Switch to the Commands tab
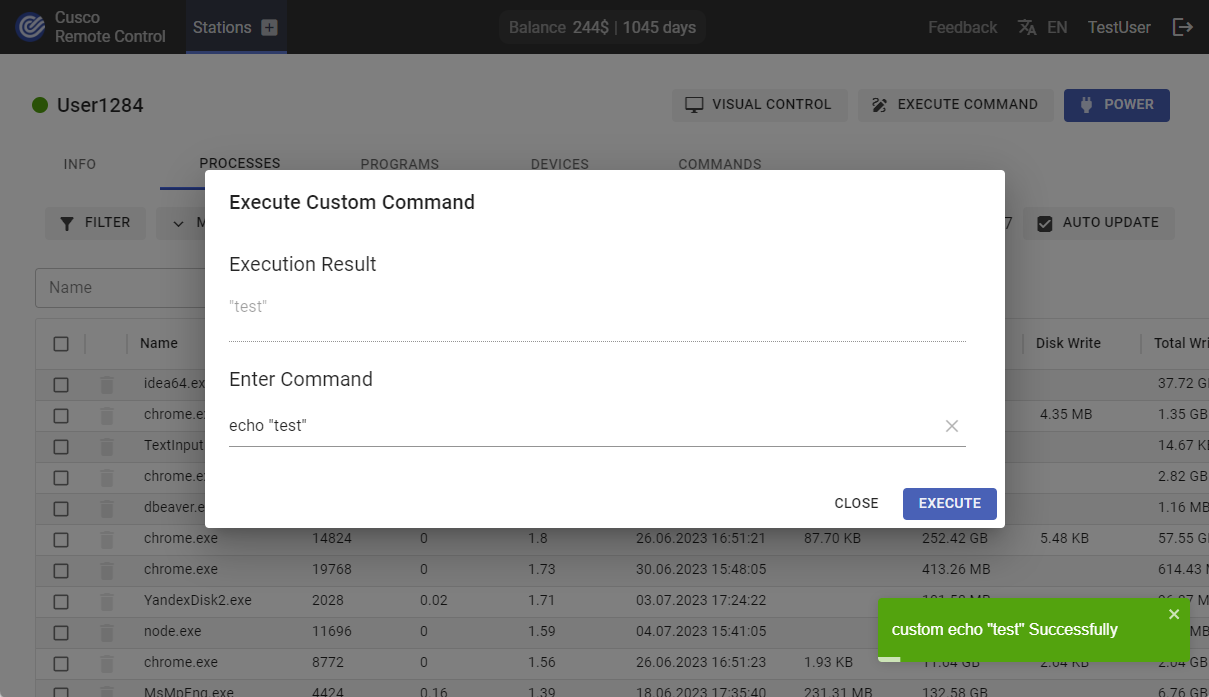1209x697 pixels. pyautogui.click(x=719, y=164)
